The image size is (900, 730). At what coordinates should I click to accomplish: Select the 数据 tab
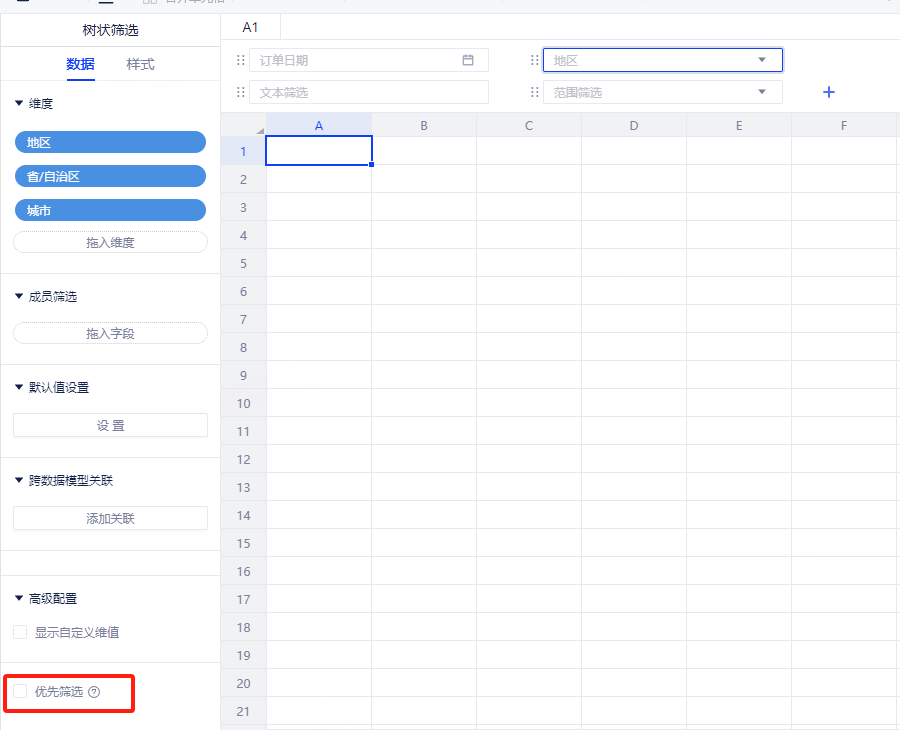[x=80, y=64]
